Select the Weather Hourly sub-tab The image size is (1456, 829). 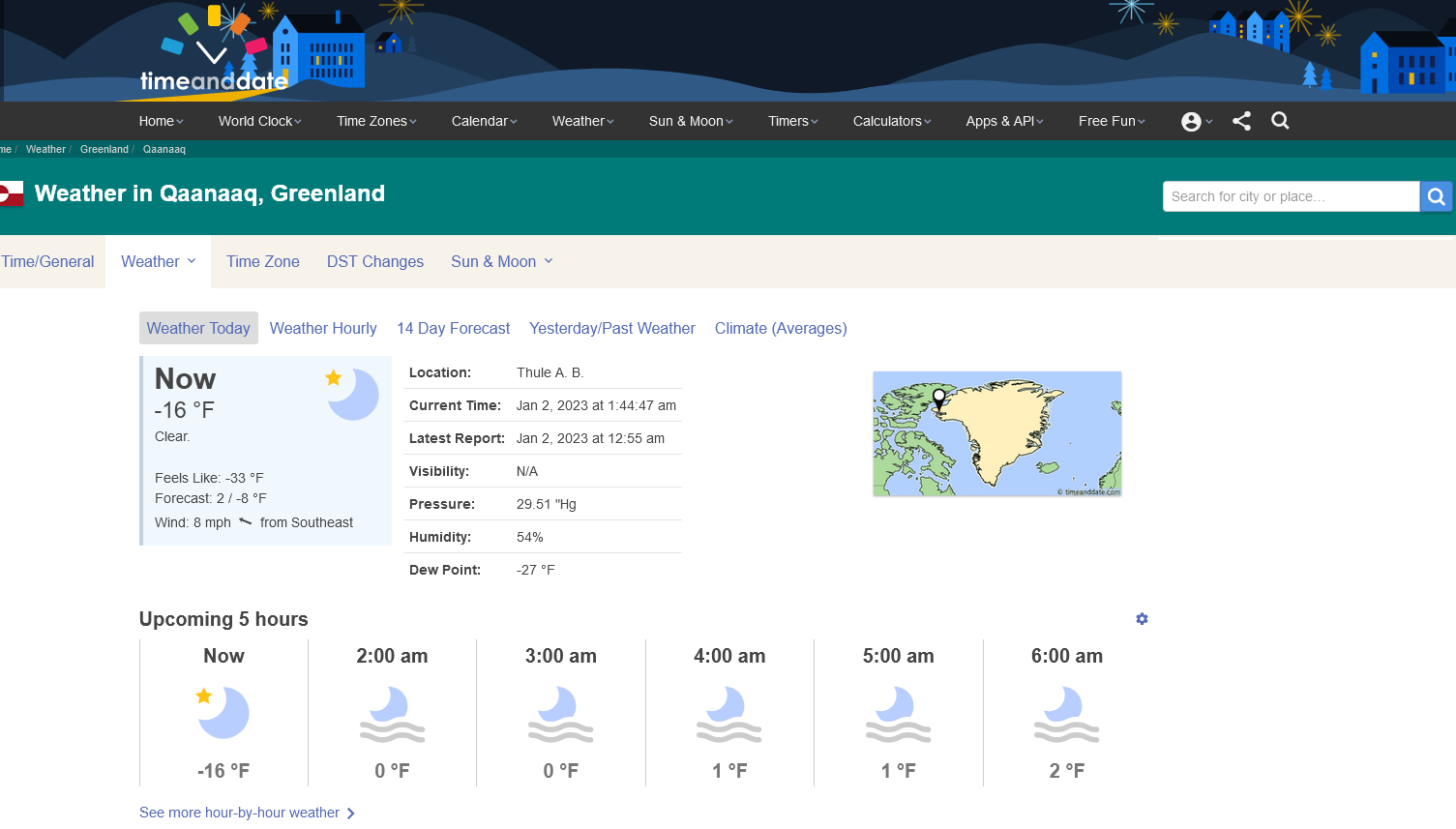[x=323, y=328]
